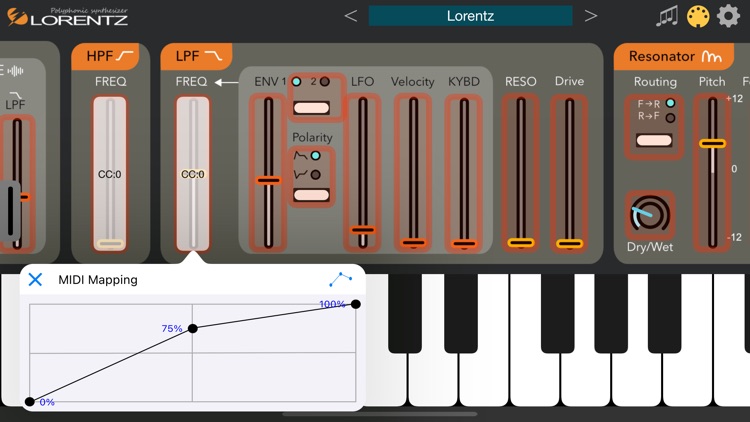Open MIDI settings via yellow connector icon
The height and width of the screenshot is (422, 750).
(698, 16)
